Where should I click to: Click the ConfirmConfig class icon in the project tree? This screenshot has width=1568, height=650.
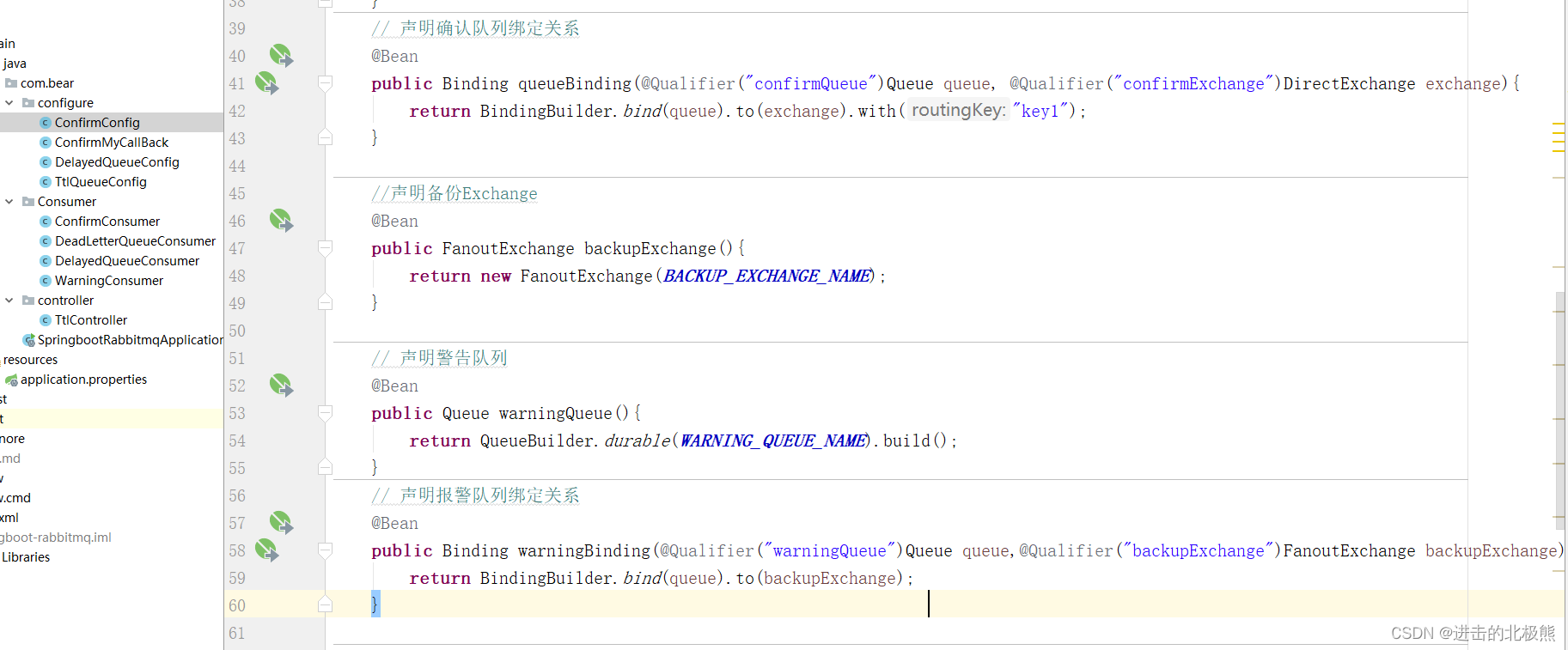coord(46,123)
